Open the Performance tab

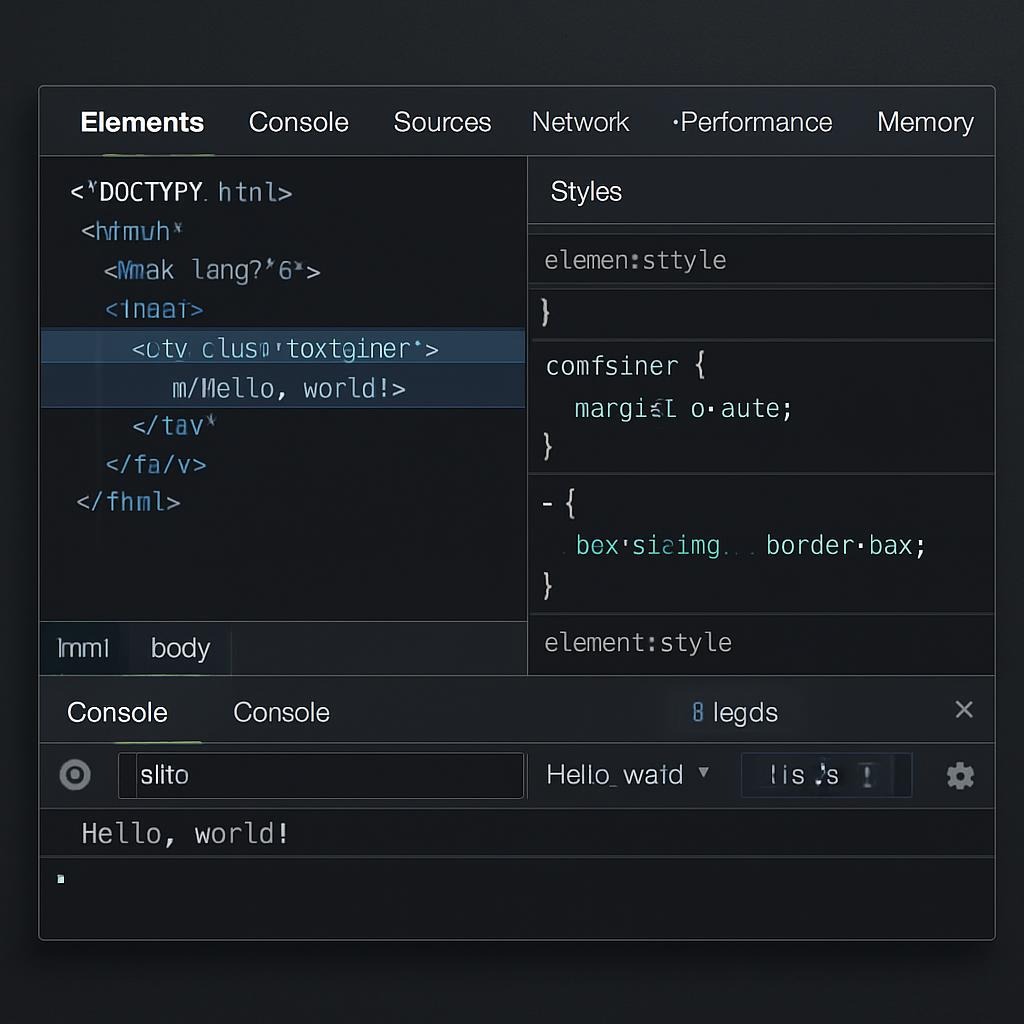(752, 122)
